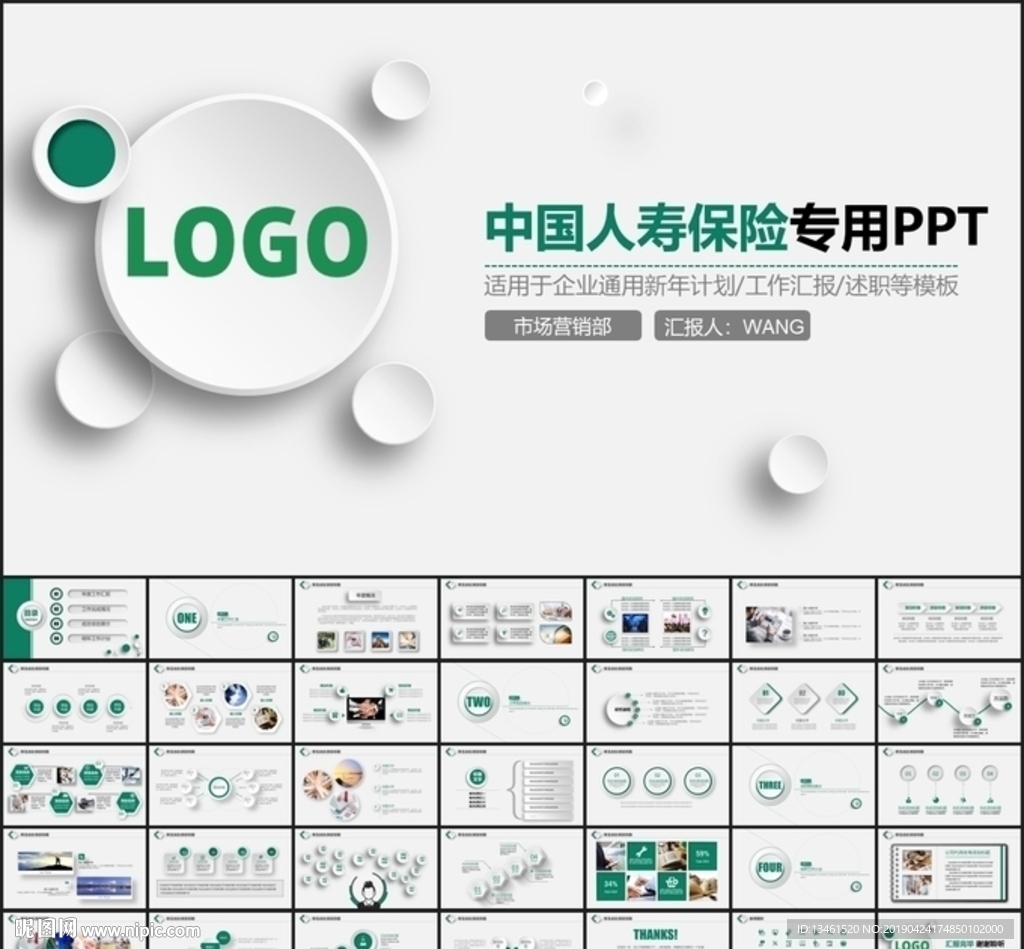Open the slide thumbnail with central monitor image

366,702
